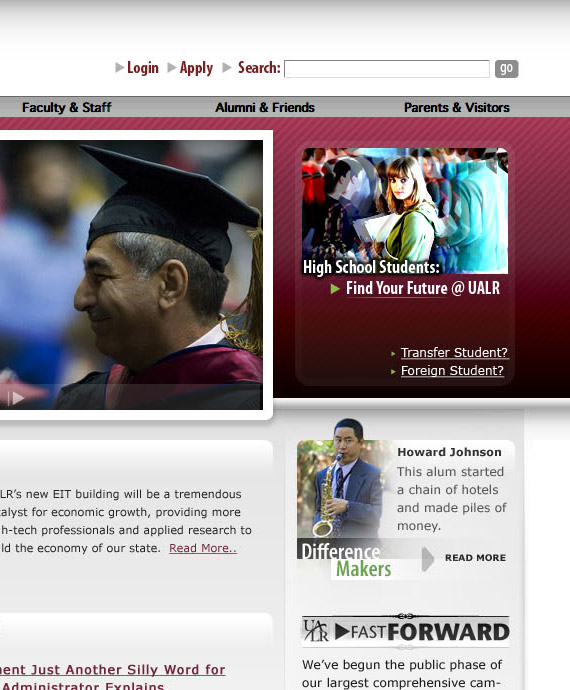Follow Find Your Future @ UALR link

(x=423, y=288)
